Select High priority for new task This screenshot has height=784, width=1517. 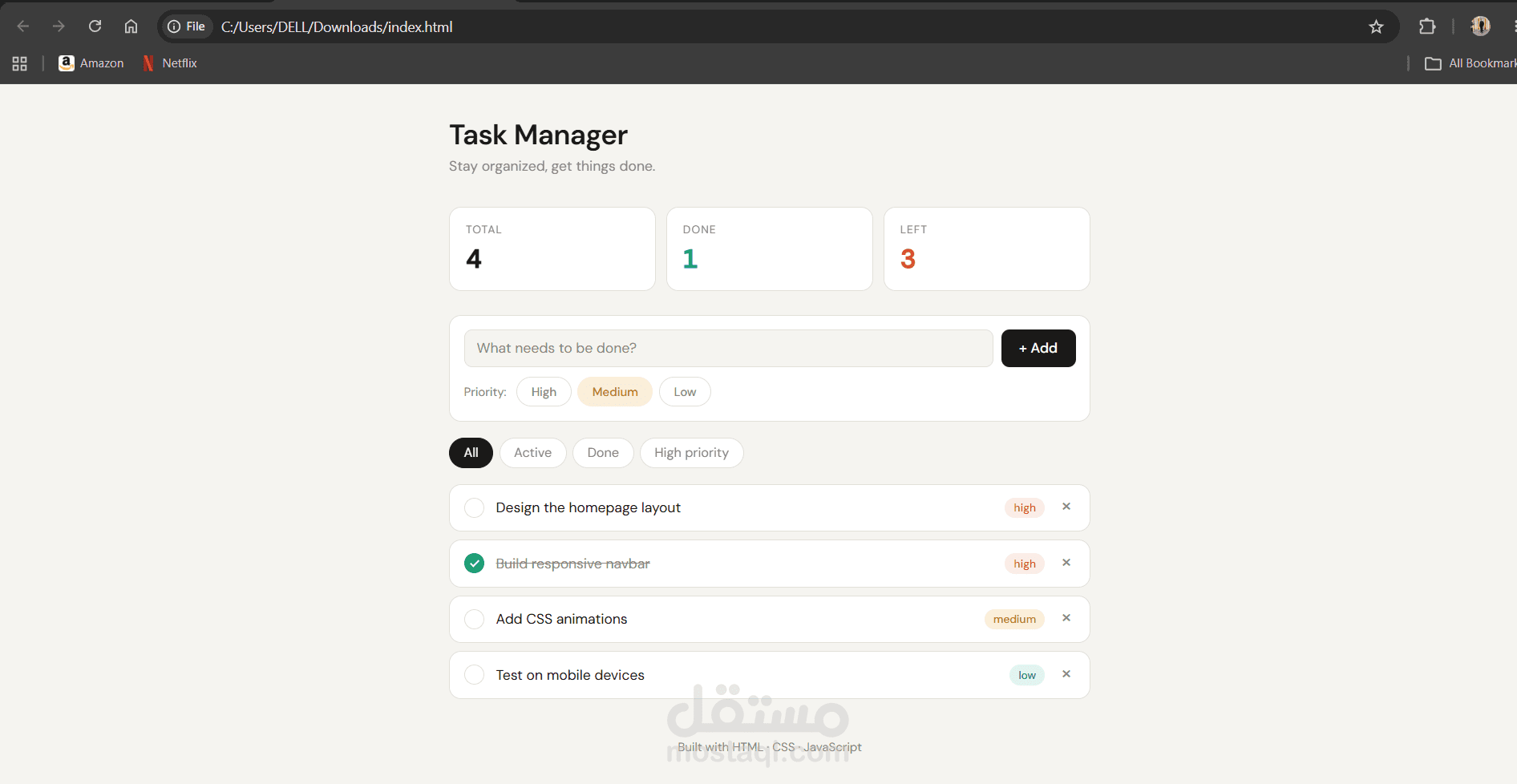(544, 392)
